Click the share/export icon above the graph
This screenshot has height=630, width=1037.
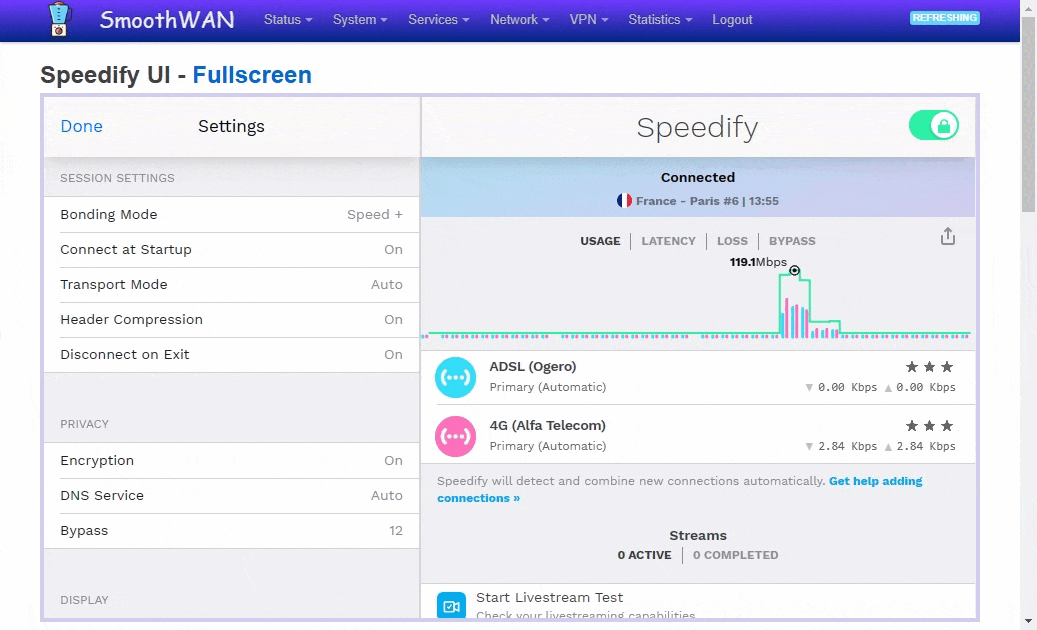pos(948,237)
